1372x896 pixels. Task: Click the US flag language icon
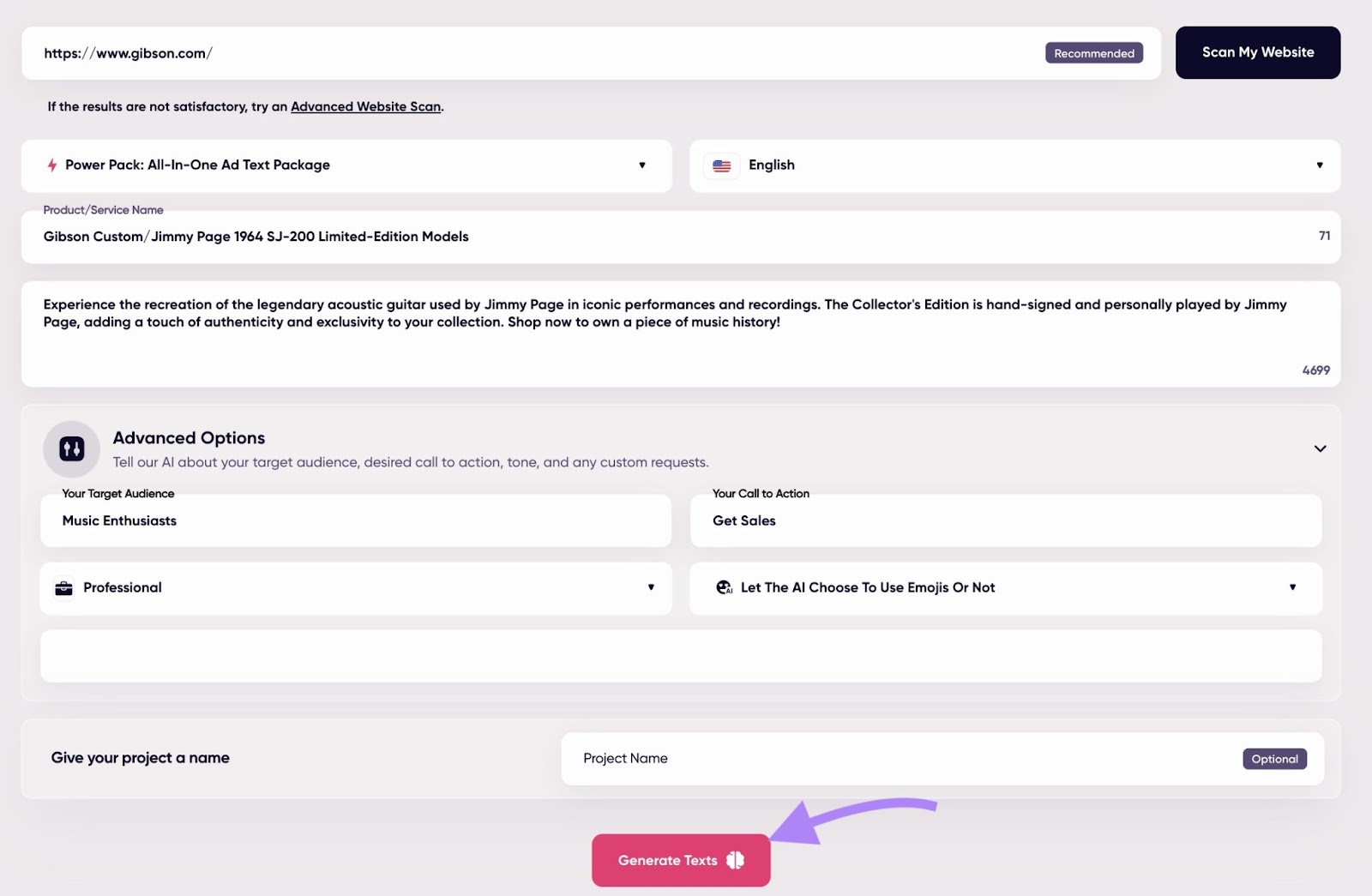722,165
